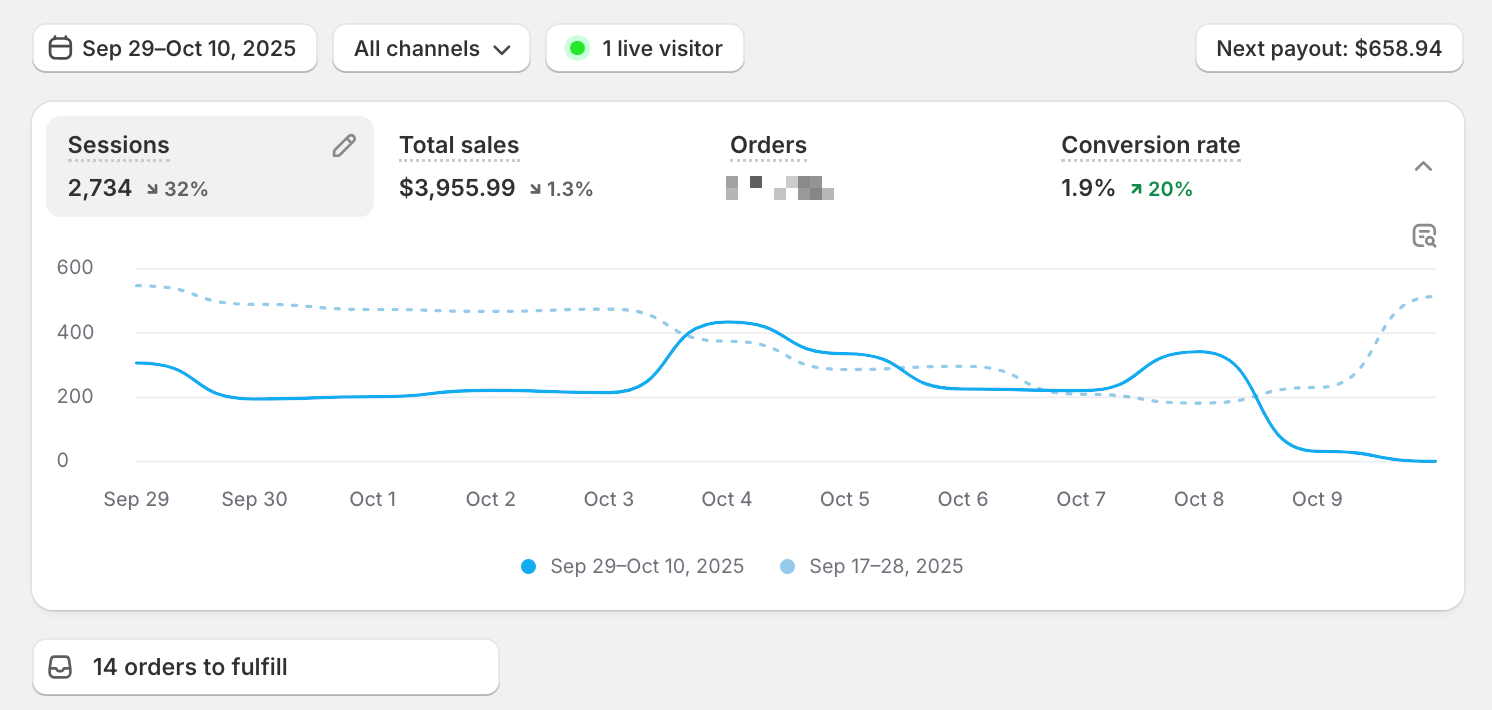
Task: Open the All channels dropdown
Action: click(432, 48)
